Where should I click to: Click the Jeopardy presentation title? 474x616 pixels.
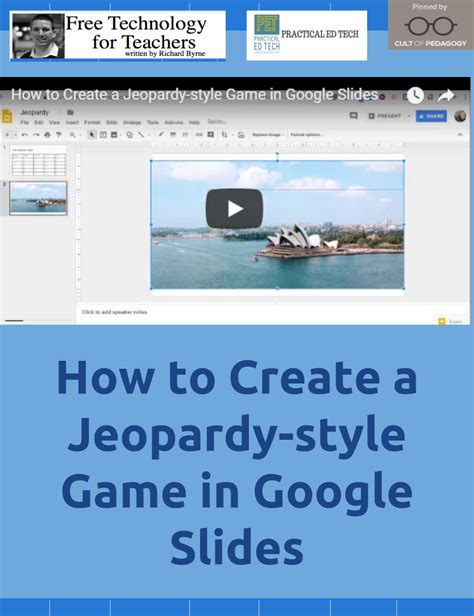point(35,112)
